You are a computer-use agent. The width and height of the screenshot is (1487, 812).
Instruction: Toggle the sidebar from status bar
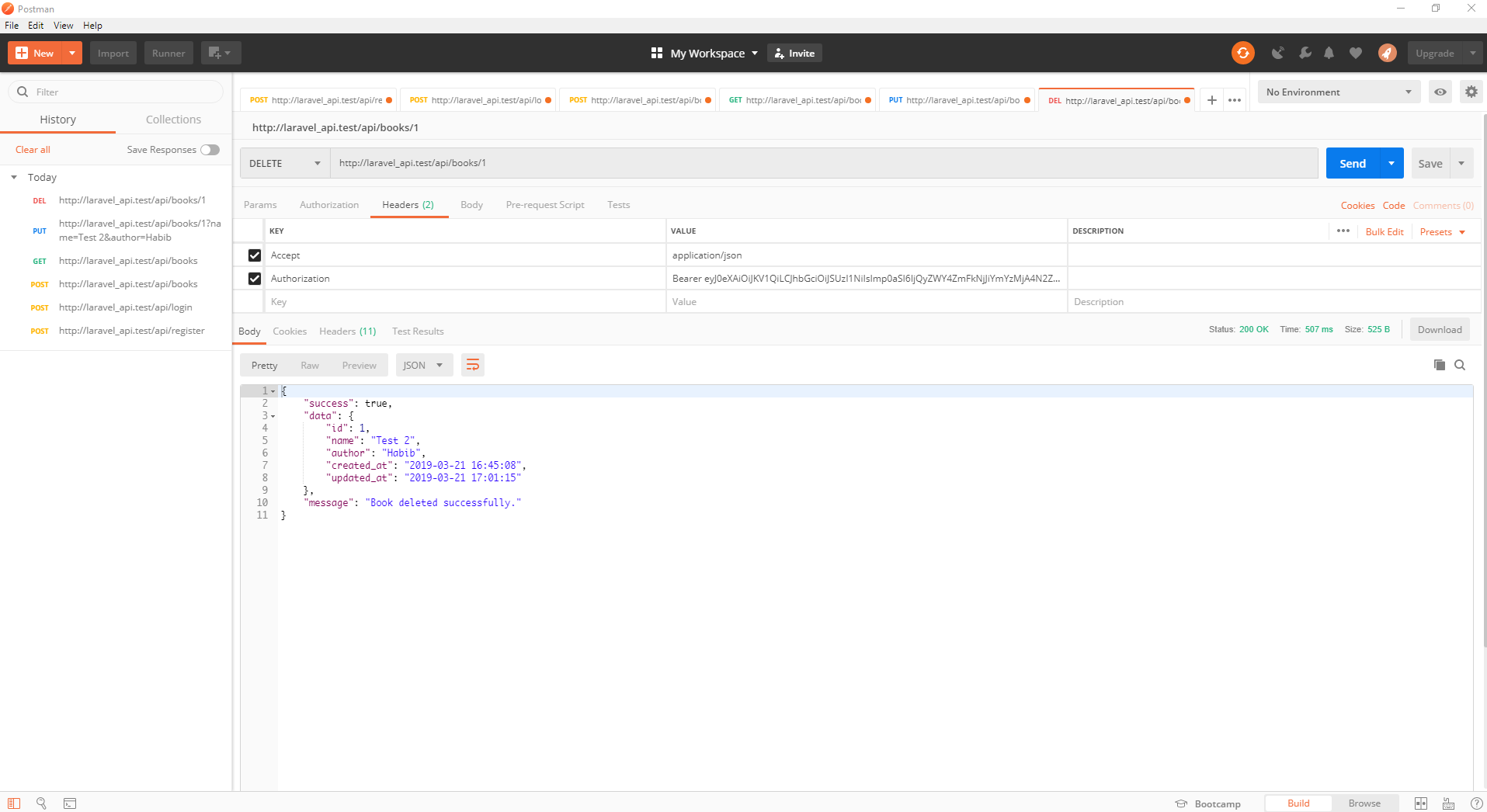pyautogui.click(x=14, y=803)
